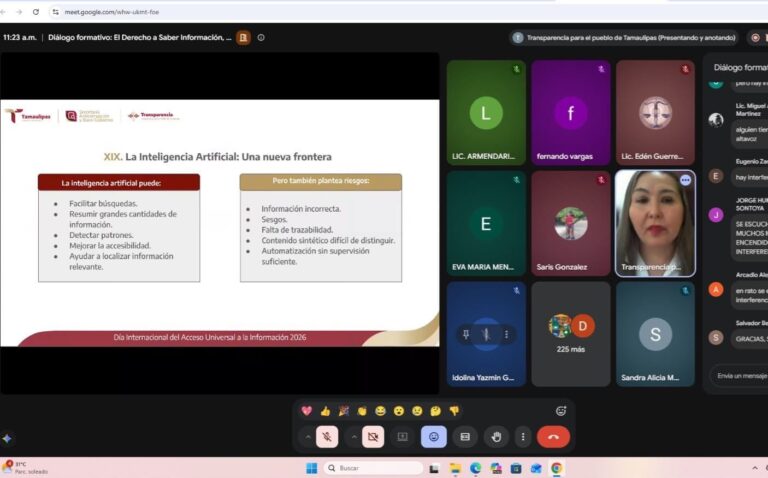Viewport: 768px width, 478px height.
Task: Click the presented slide in main view
Action: [219, 223]
